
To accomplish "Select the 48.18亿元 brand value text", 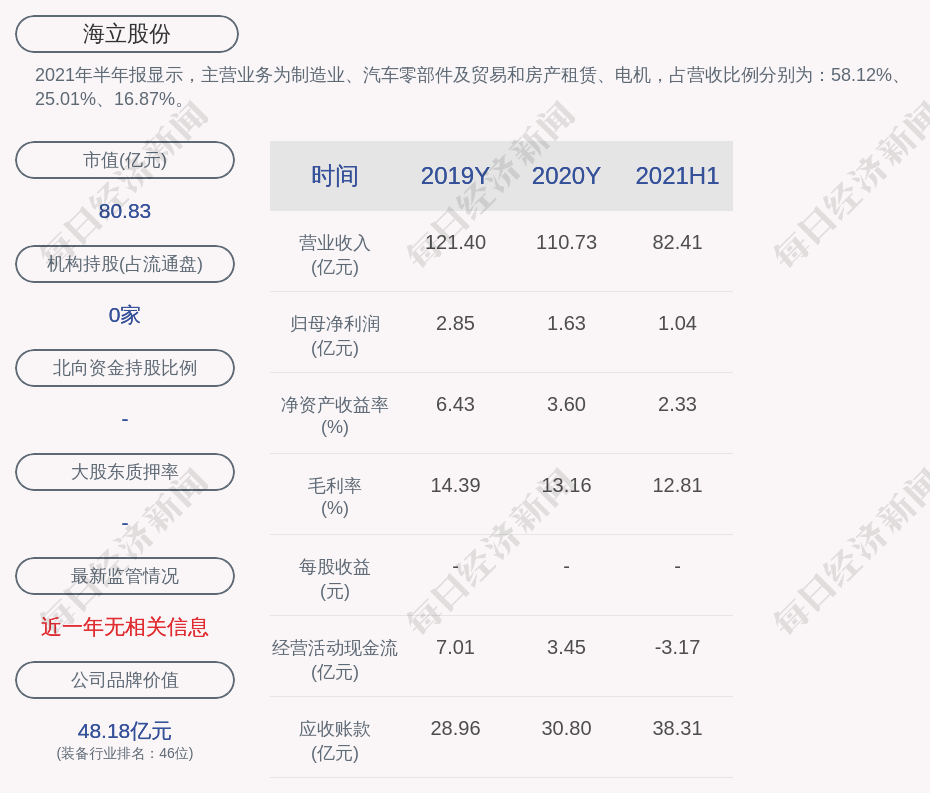I will tap(125, 731).
